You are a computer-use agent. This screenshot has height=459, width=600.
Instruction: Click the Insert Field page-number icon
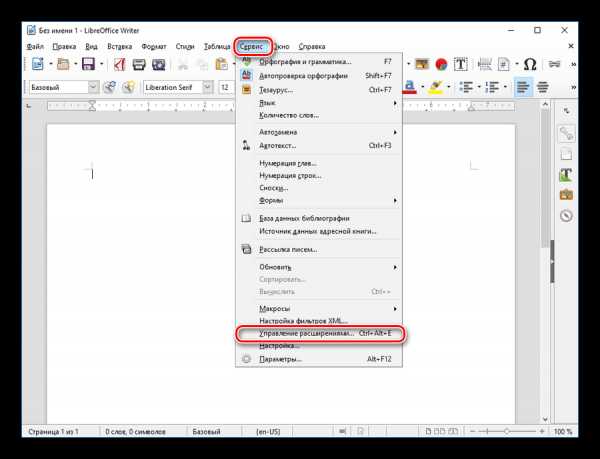pyautogui.click(x=504, y=64)
